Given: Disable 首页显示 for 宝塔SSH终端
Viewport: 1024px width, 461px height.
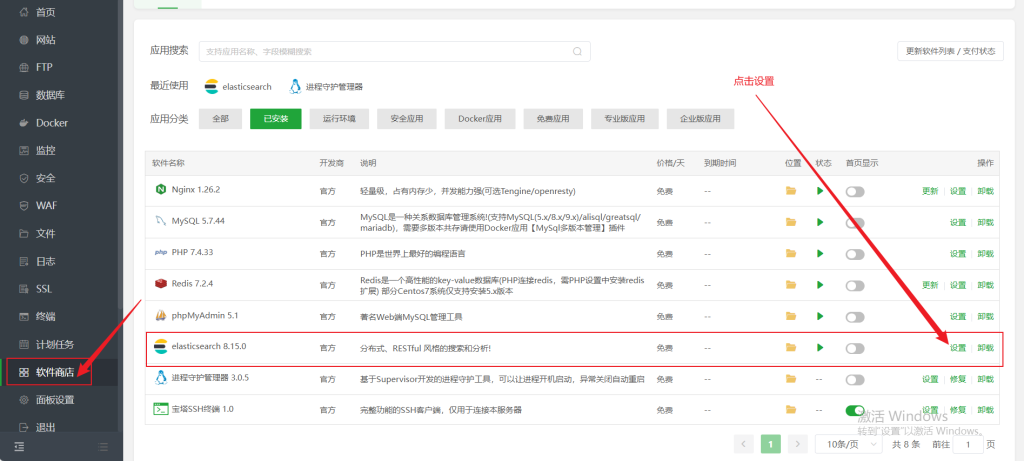Looking at the screenshot, I should [x=855, y=411].
